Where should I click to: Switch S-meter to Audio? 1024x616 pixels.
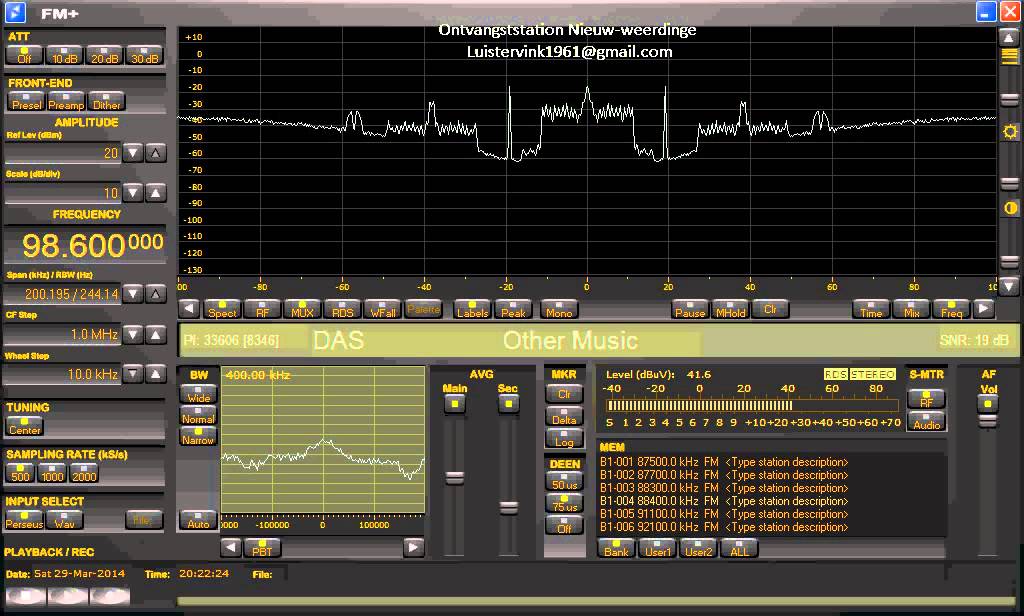coord(926,421)
